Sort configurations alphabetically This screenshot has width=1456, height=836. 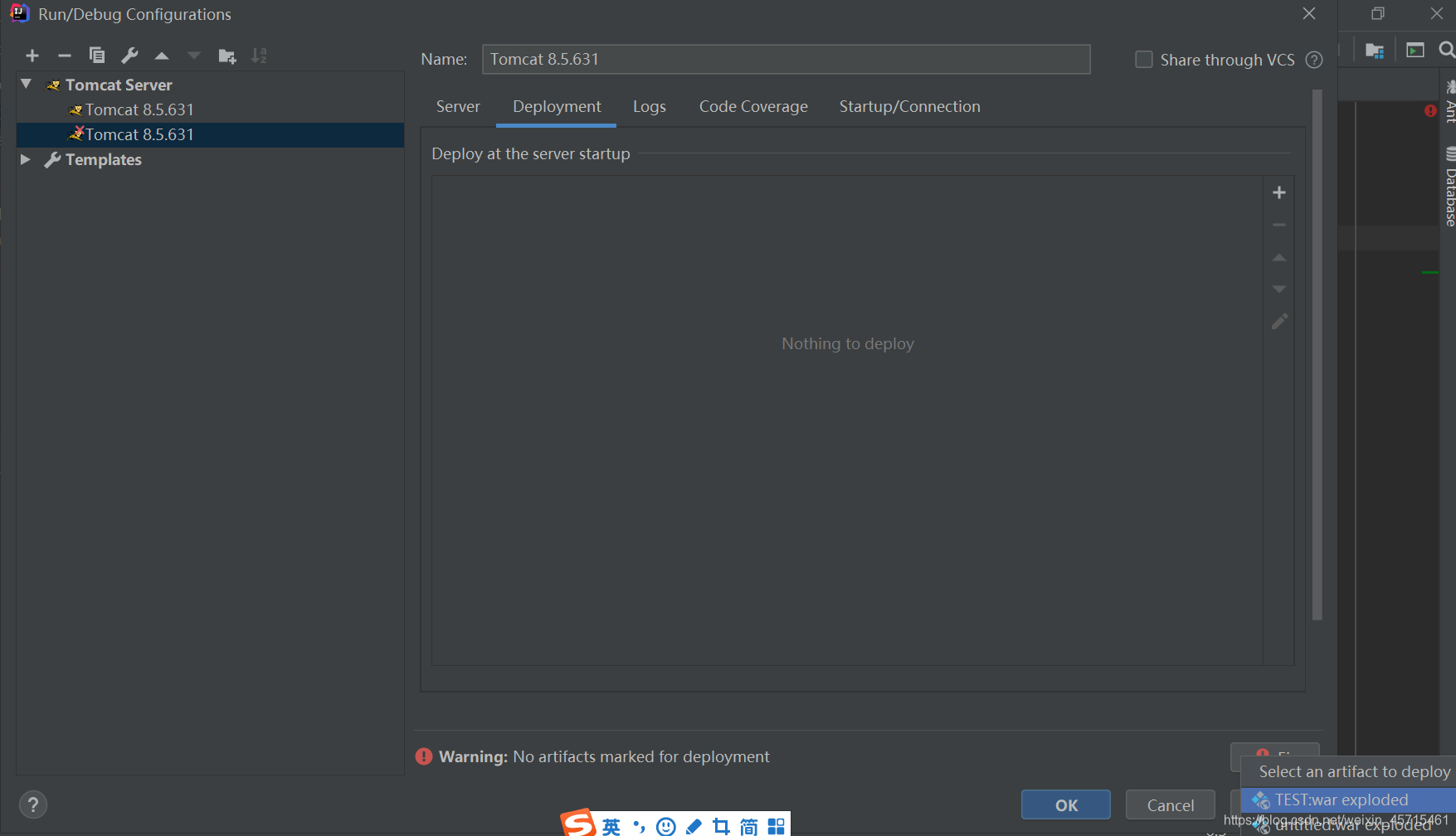(x=260, y=56)
